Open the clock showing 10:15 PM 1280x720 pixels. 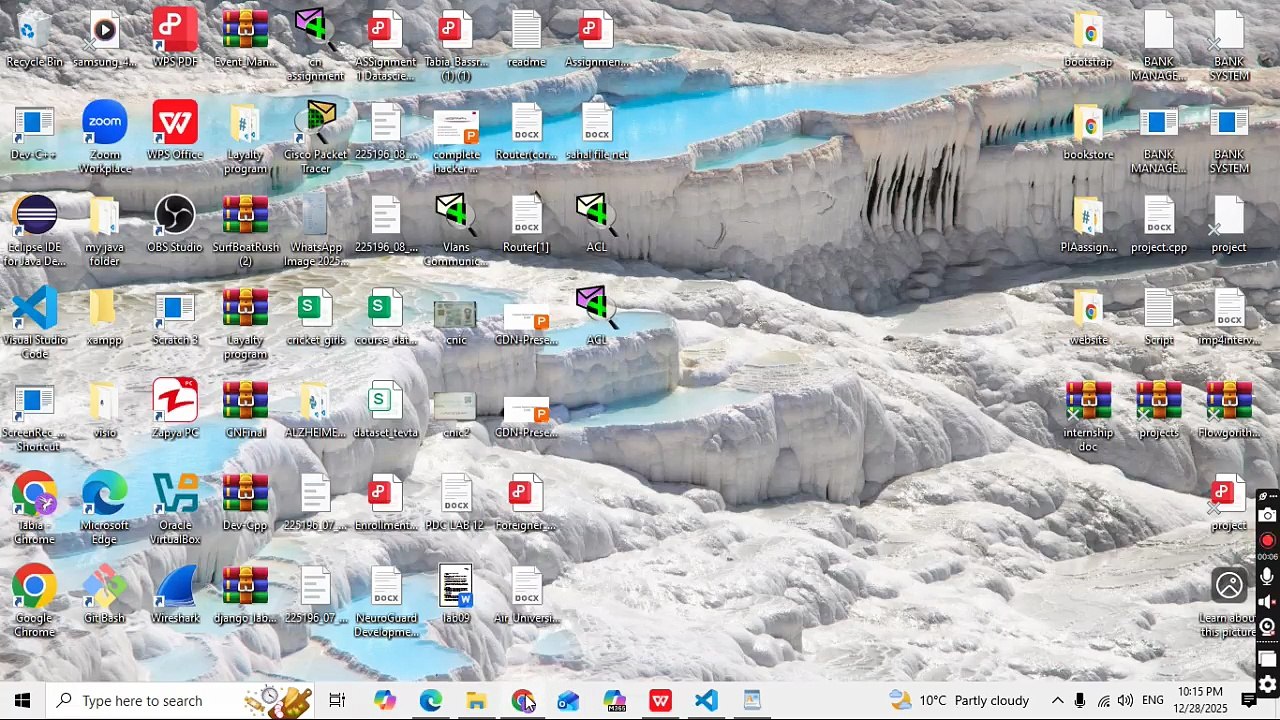[x=1200, y=700]
